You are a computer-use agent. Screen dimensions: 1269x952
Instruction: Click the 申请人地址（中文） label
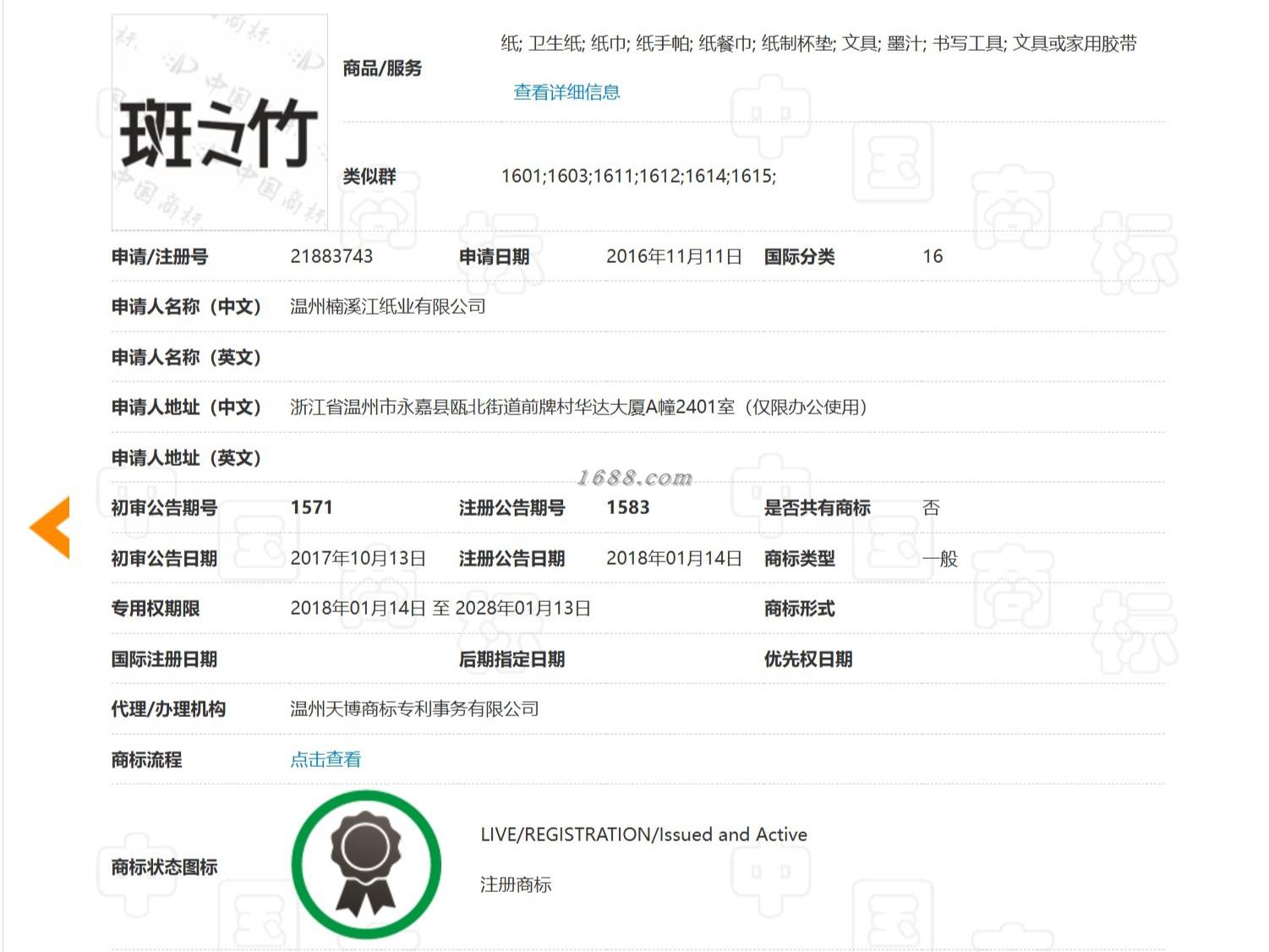(x=187, y=408)
